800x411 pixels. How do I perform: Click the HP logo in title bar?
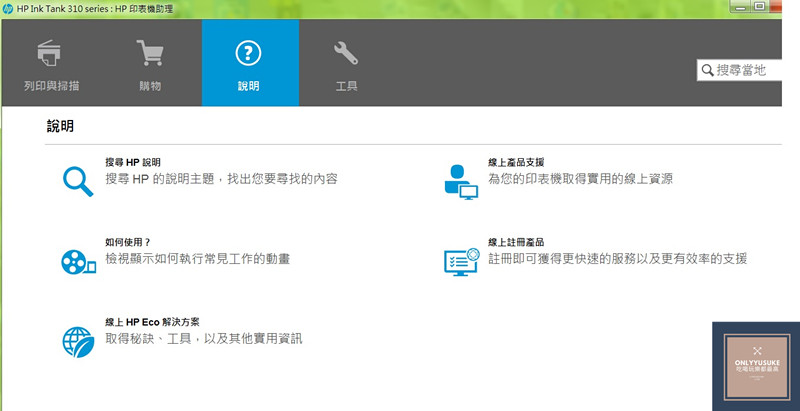click(x=8, y=9)
